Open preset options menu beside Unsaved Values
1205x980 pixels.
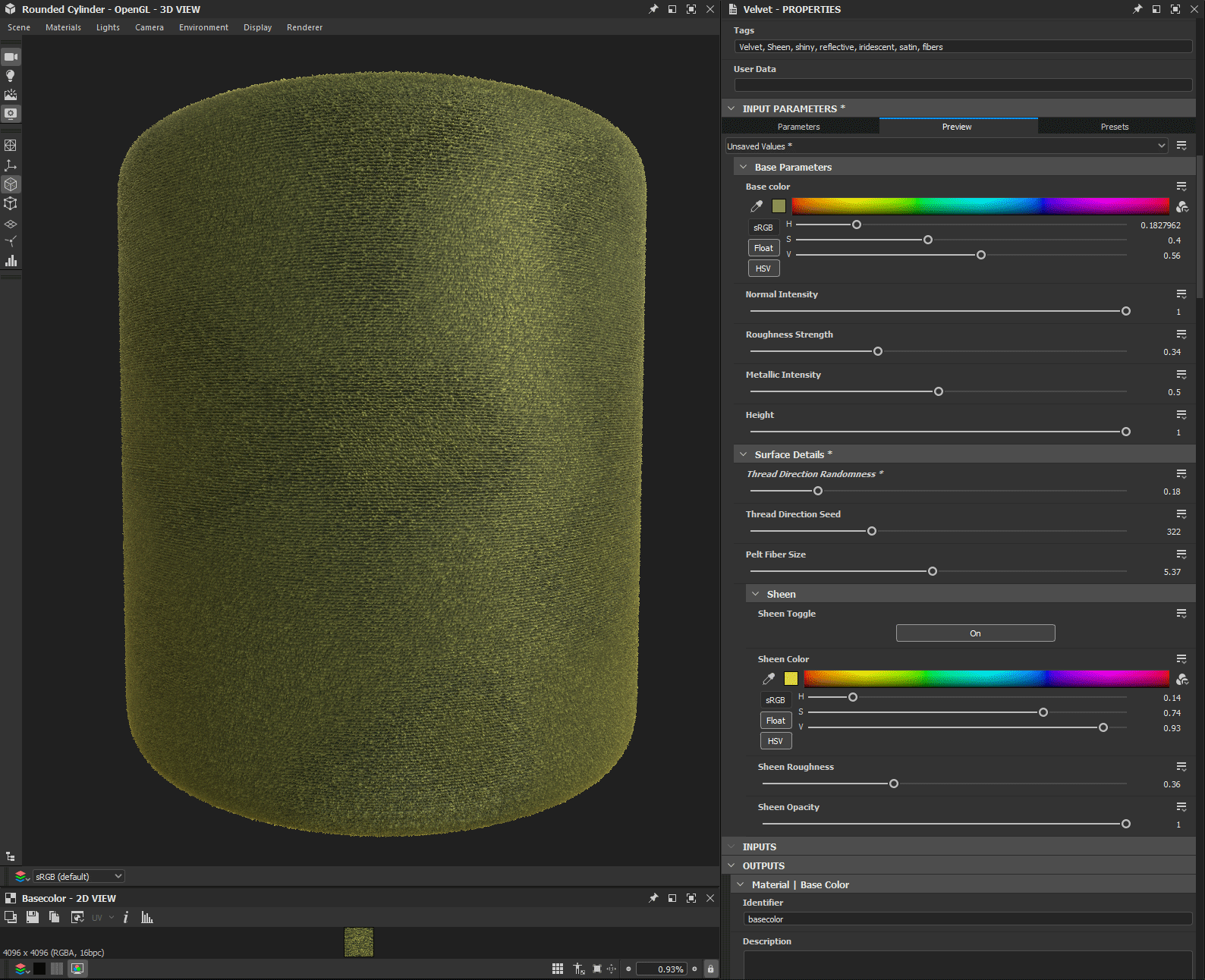1181,146
